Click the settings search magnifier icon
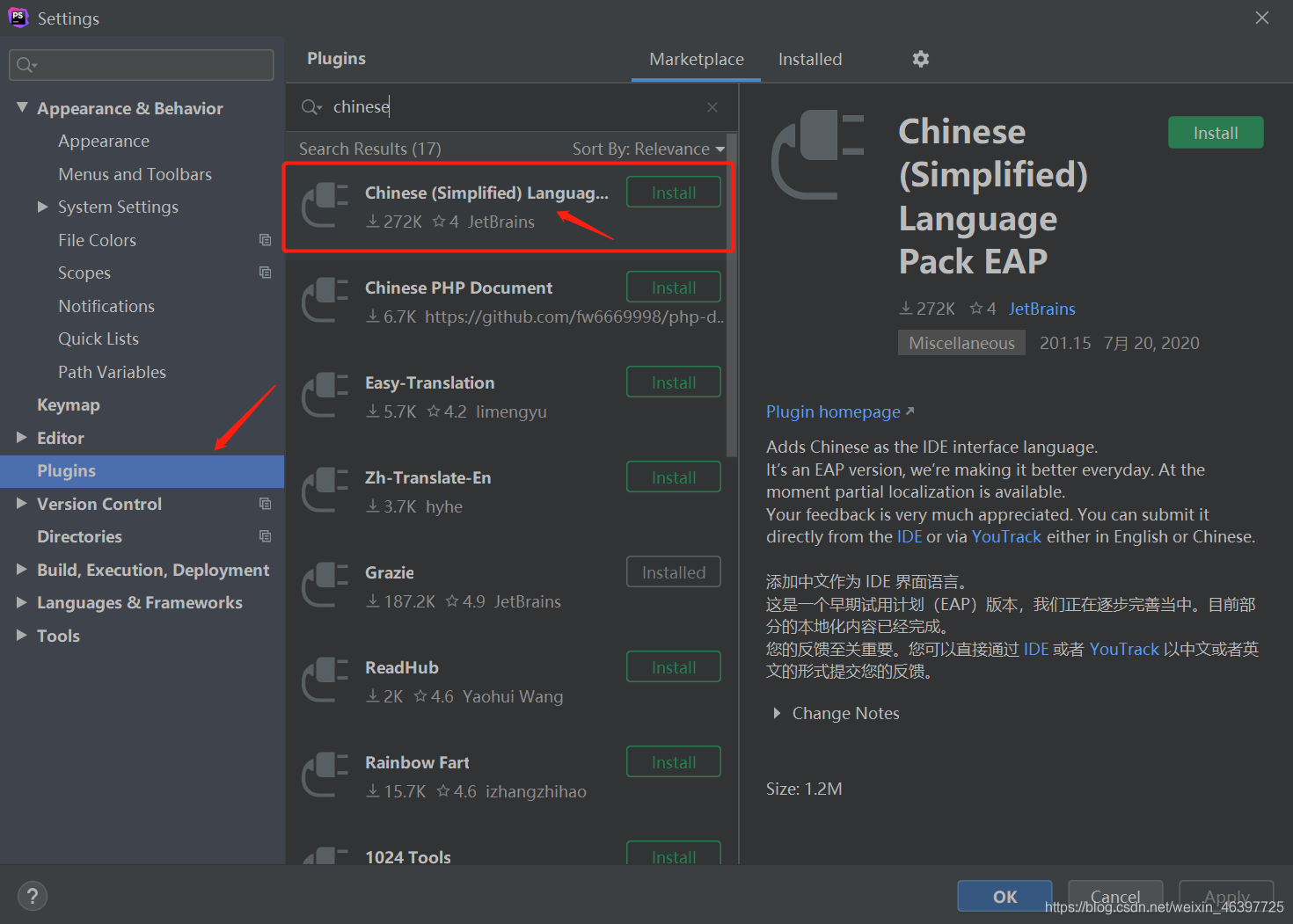 [26, 65]
